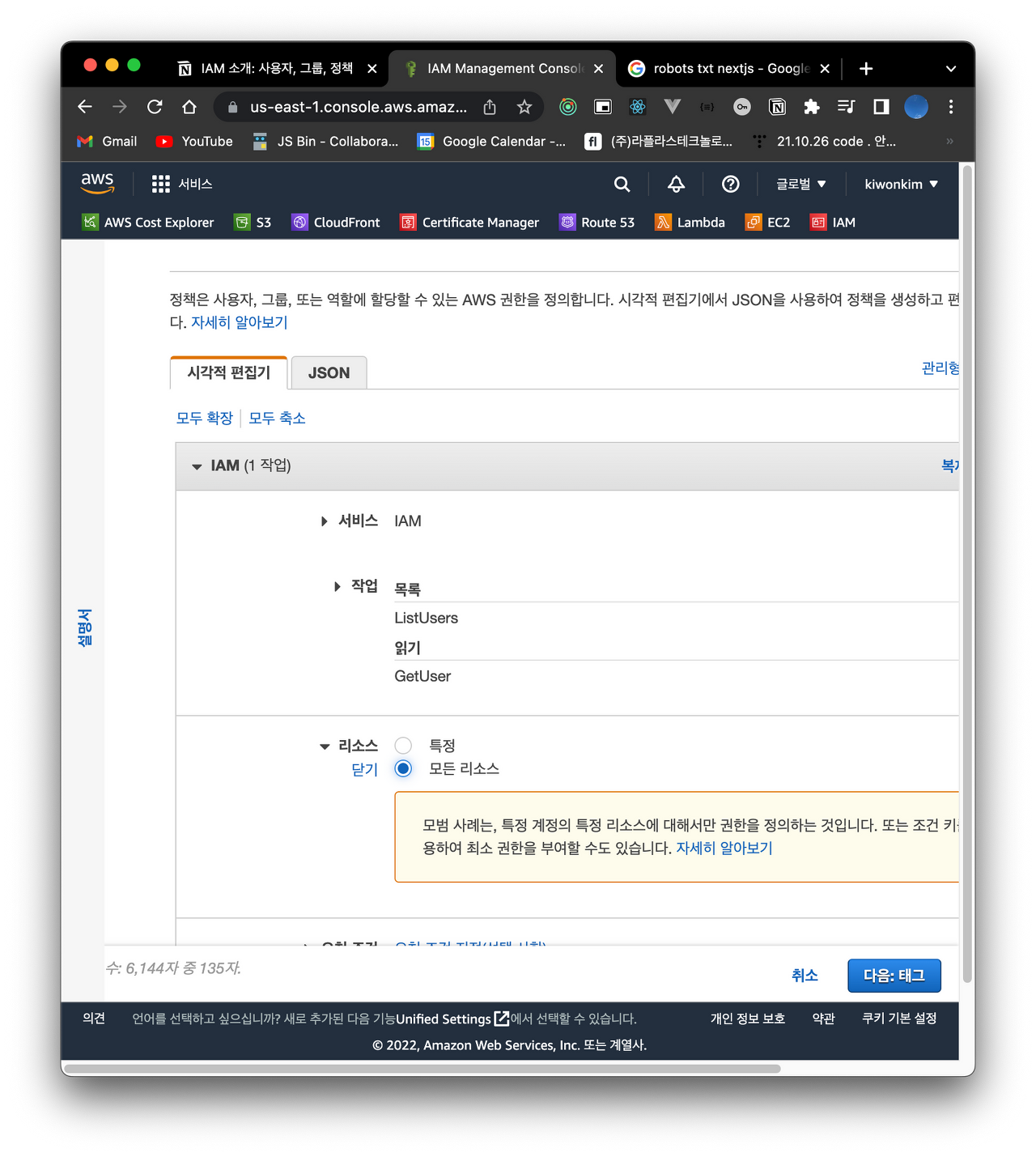Open the Chrome side panel icon
Viewport: 1036px width, 1157px height.
[x=881, y=106]
